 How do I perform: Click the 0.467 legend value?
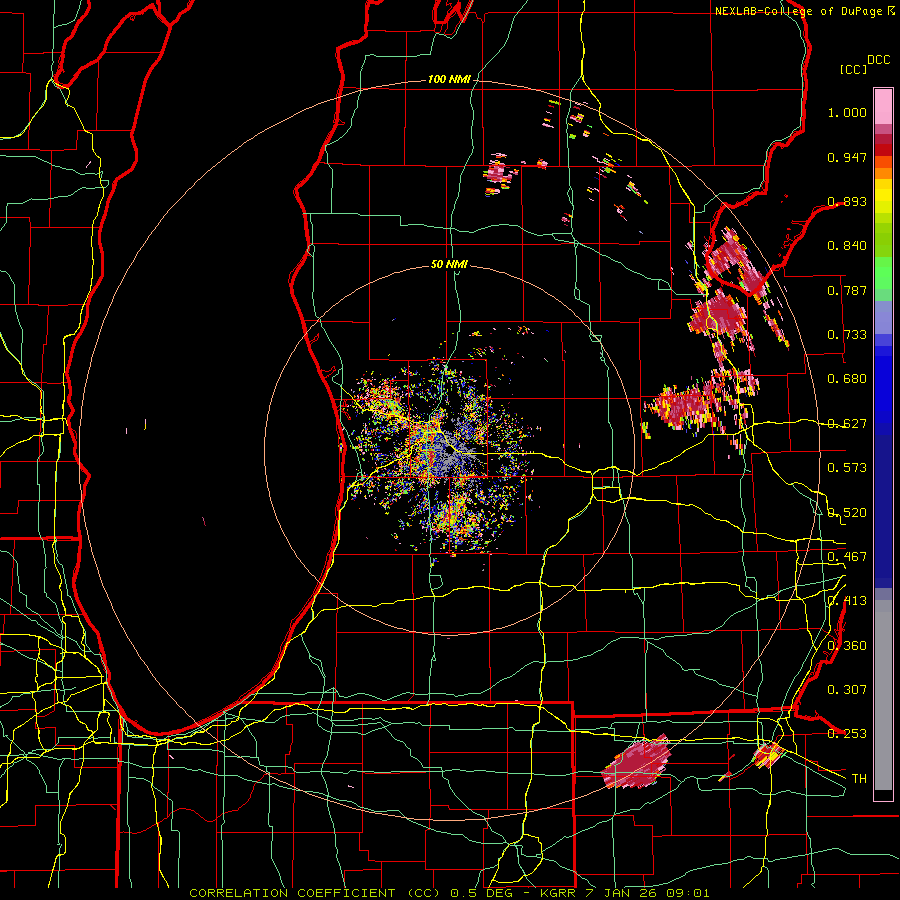coord(847,557)
